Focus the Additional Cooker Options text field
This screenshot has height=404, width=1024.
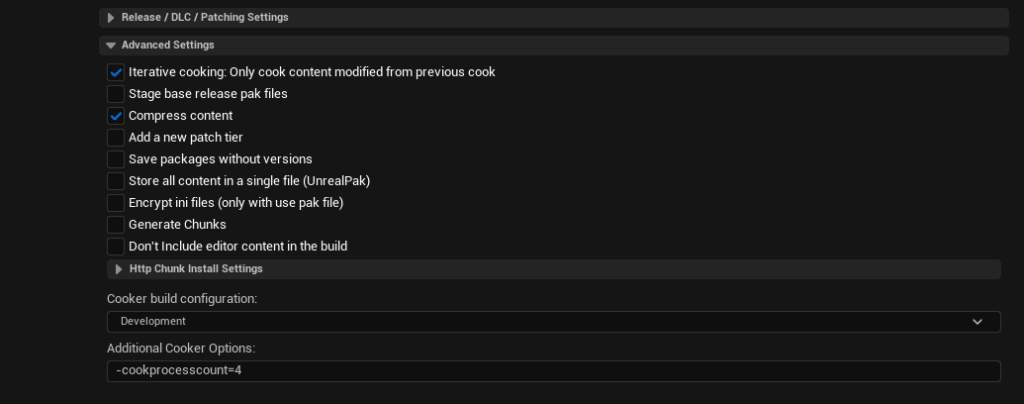point(554,371)
